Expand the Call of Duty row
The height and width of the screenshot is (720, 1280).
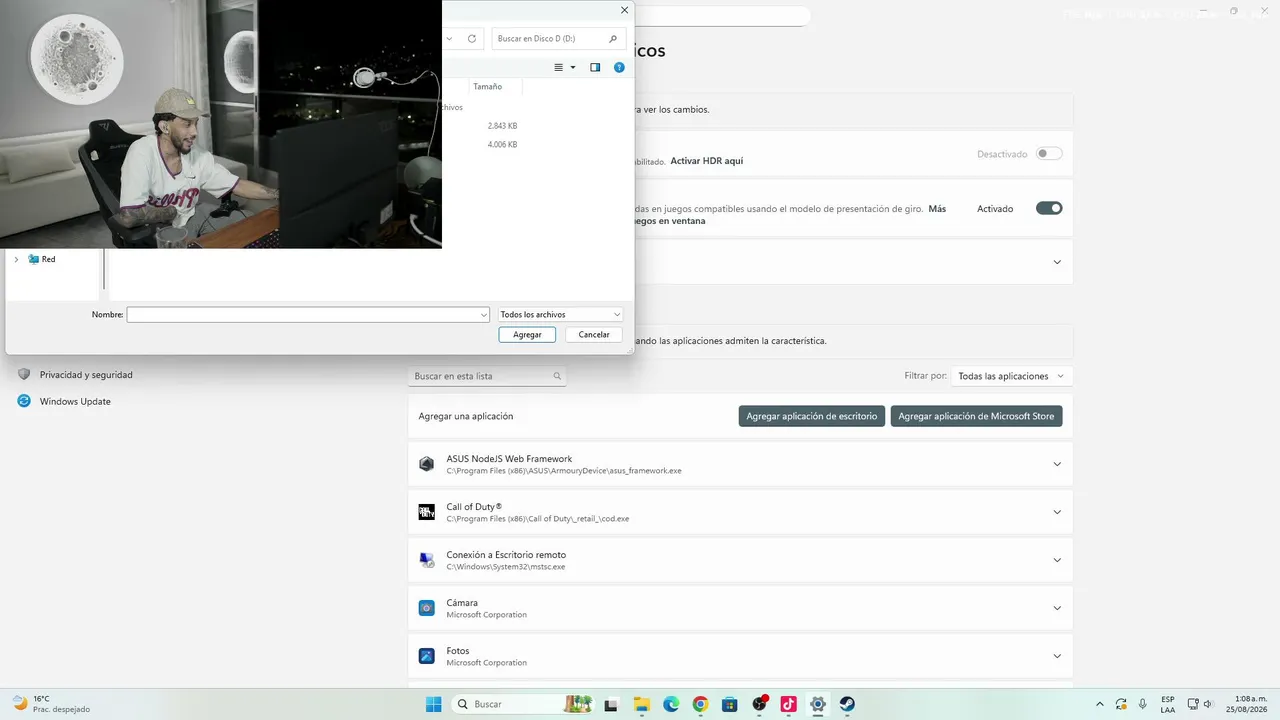(1057, 512)
